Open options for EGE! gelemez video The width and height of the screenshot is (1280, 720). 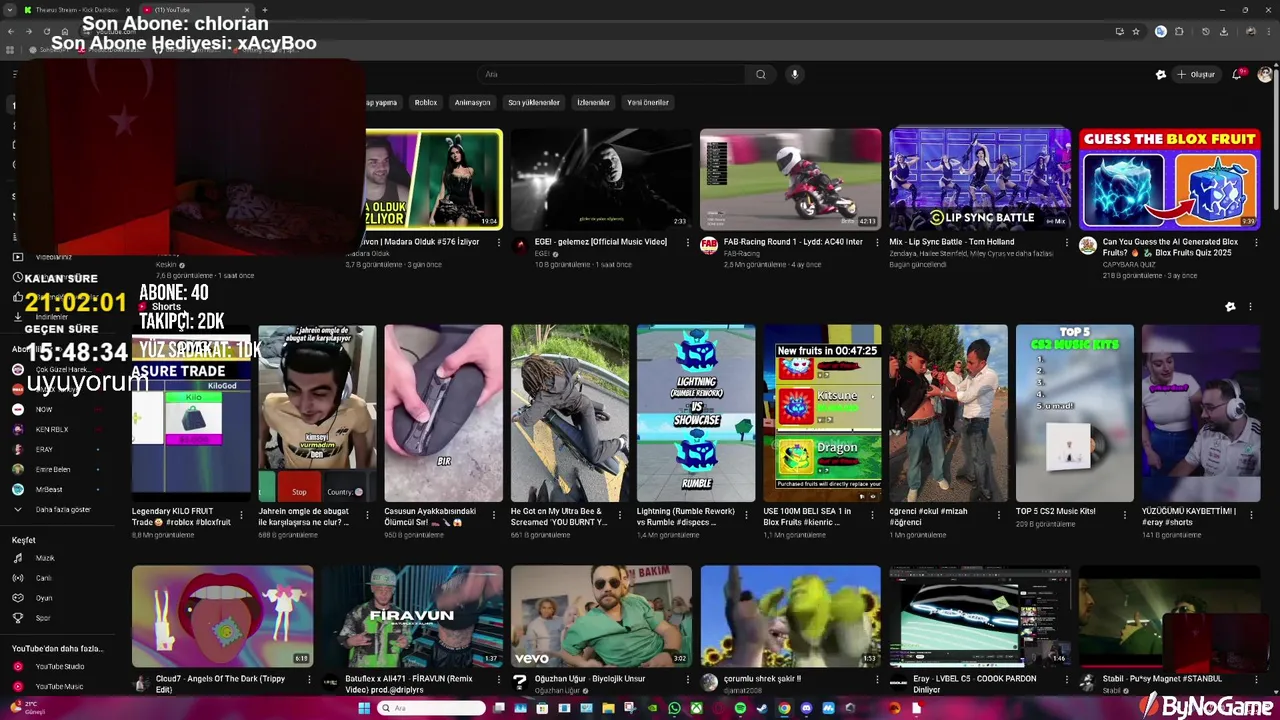(687, 242)
